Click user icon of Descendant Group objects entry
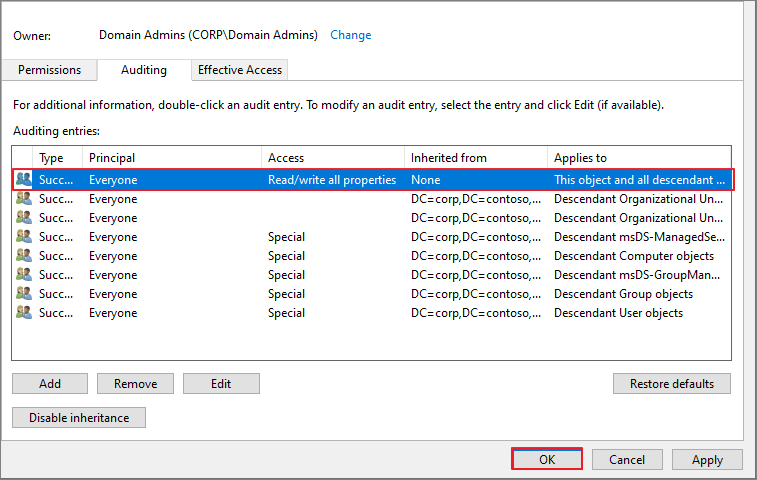The width and height of the screenshot is (757, 480). coord(23,294)
